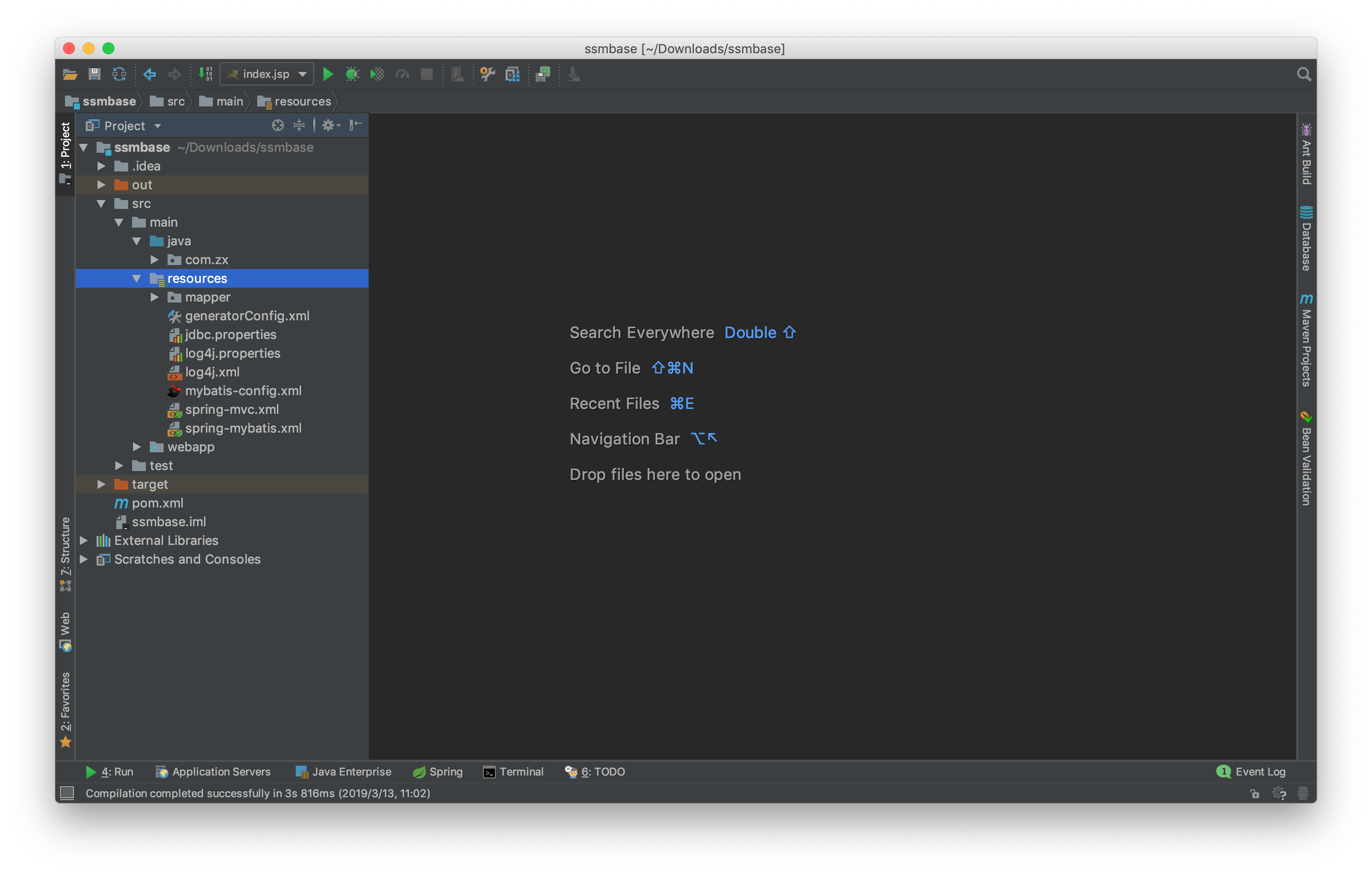Image resolution: width=1372 pixels, height=876 pixels.
Task: Open the Ant Build tool window
Action: point(1306,154)
